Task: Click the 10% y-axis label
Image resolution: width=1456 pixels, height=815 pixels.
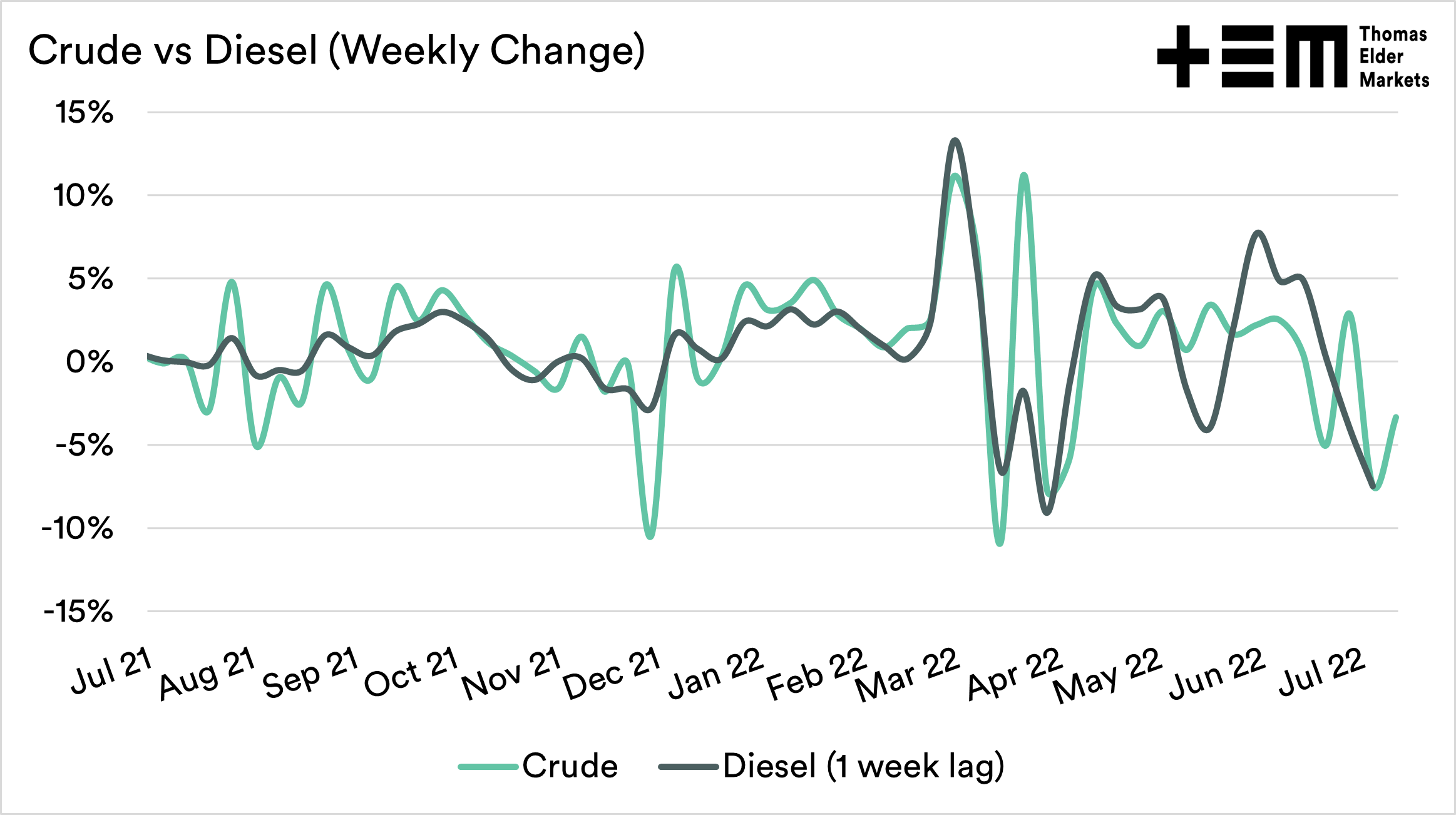Action: [83, 196]
